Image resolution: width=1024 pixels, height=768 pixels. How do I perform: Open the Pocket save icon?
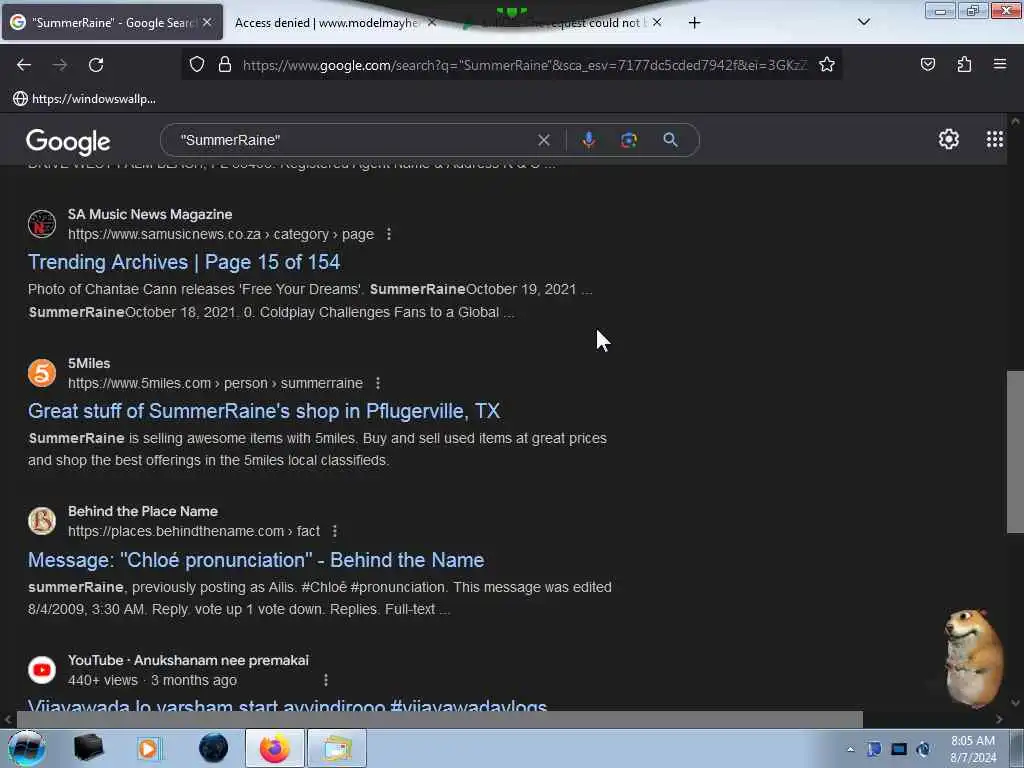[x=927, y=64]
